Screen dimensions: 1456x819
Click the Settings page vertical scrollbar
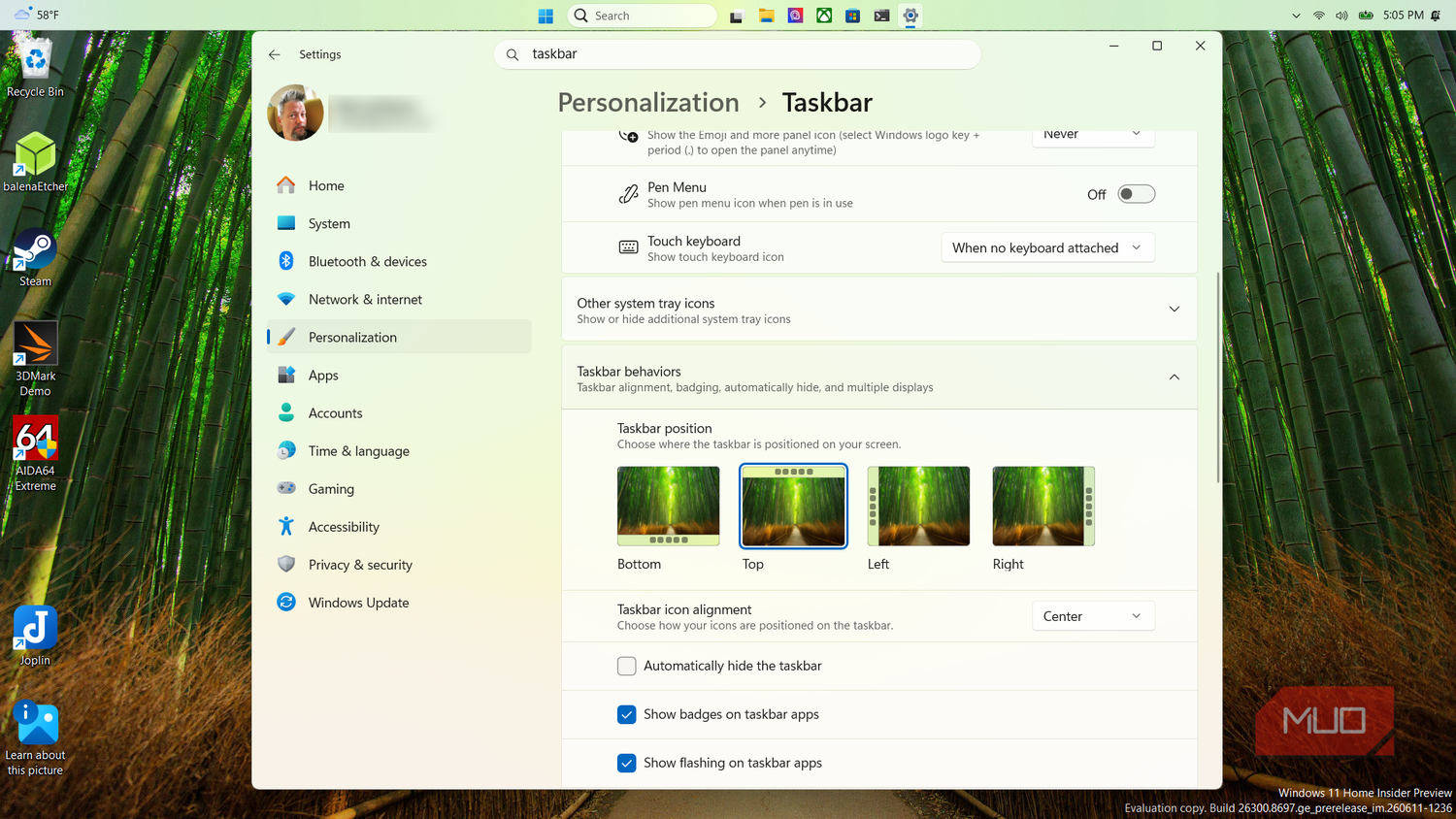(1218, 378)
